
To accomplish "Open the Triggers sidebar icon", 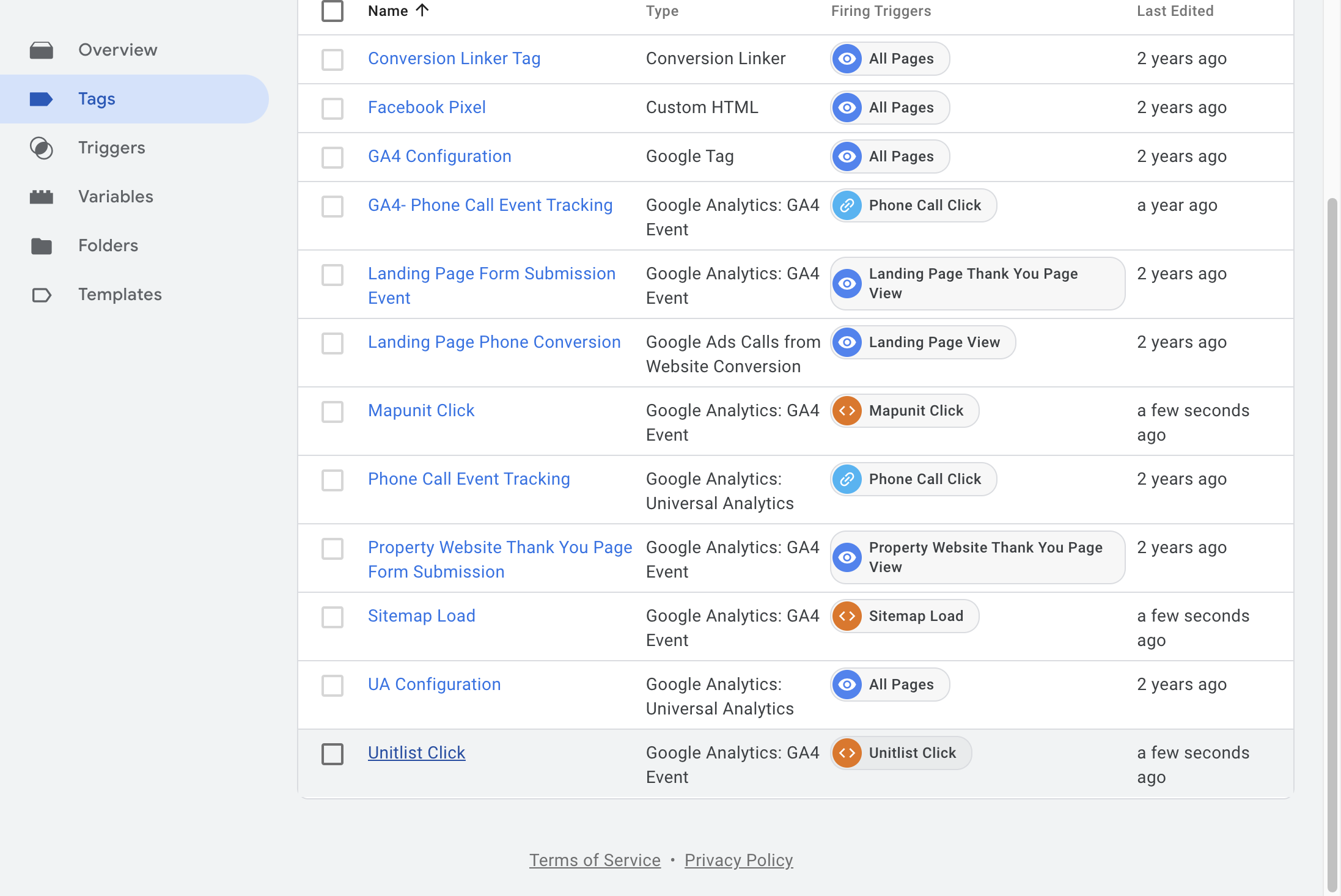I will 42,148.
